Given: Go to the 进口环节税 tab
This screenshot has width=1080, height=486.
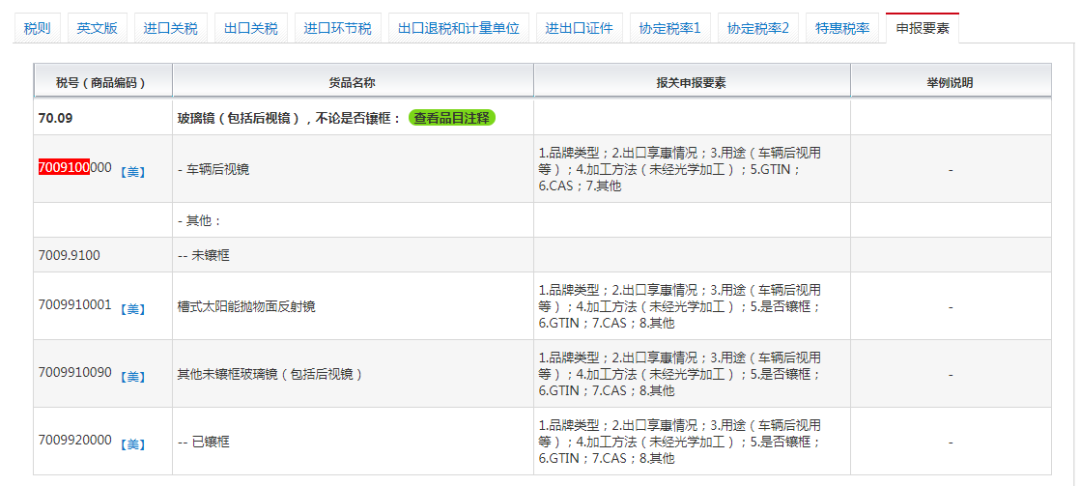Looking at the screenshot, I should point(338,28).
